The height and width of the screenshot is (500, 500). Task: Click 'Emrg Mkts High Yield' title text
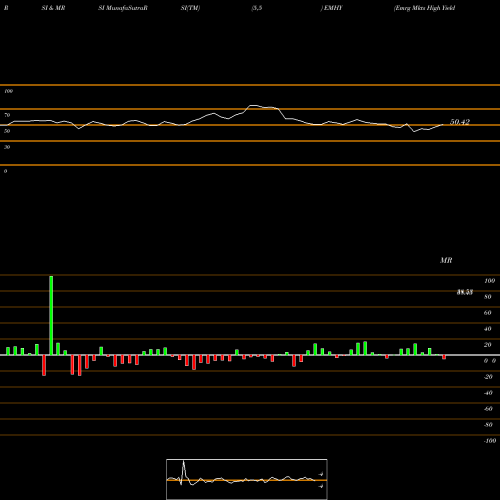[424, 8]
